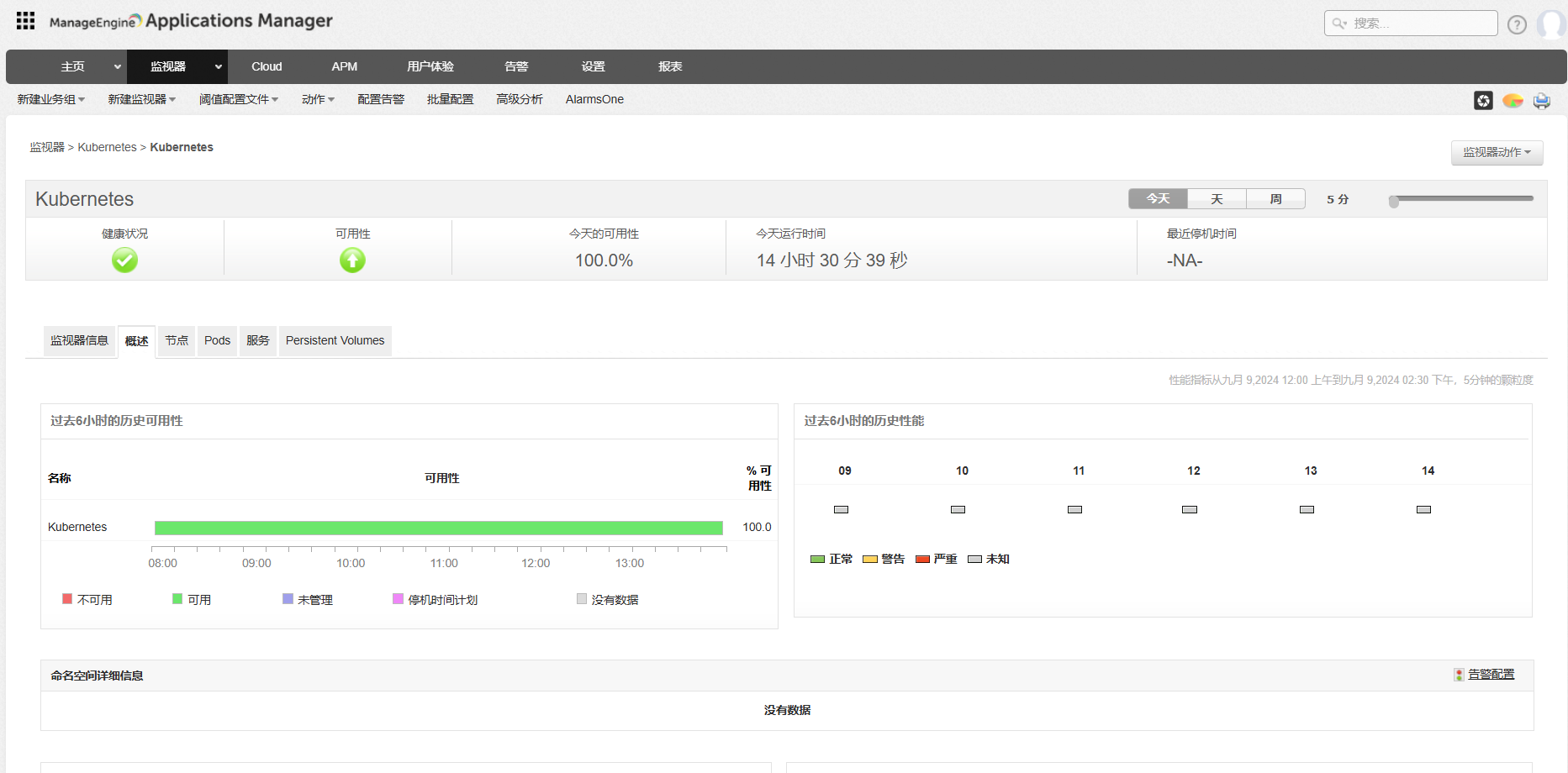Viewport: 1568px width, 773px height.
Task: Open the 监视器动作 dropdown button
Action: click(x=1497, y=152)
